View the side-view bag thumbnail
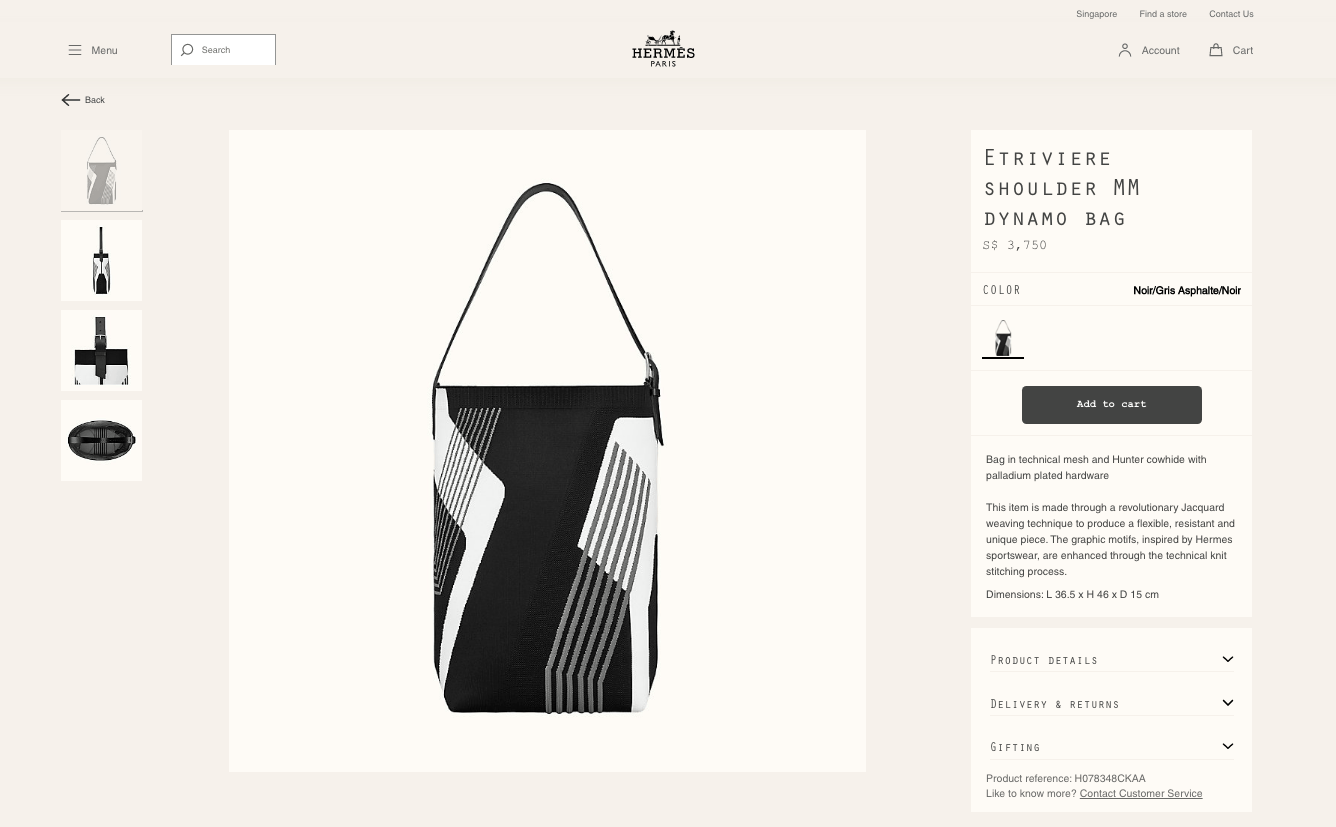The image size is (1336, 827). pos(102,260)
